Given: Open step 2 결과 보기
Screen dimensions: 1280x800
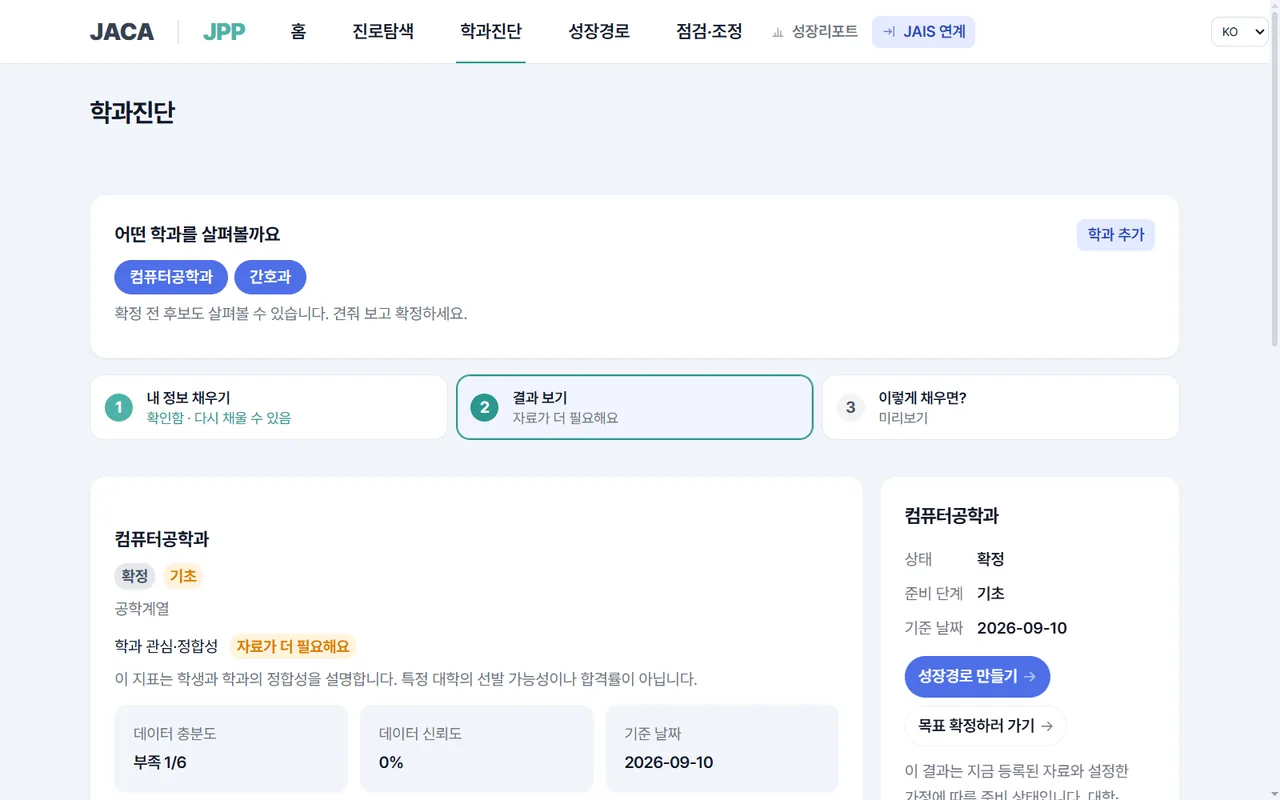Looking at the screenshot, I should (634, 407).
